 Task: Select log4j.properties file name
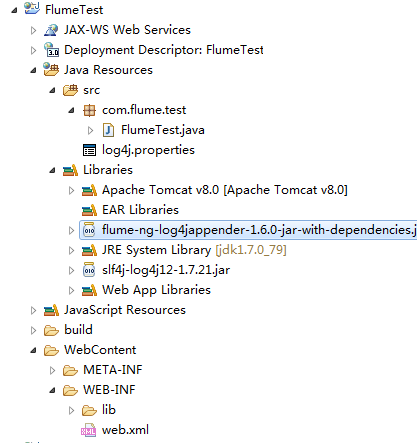pos(148,150)
